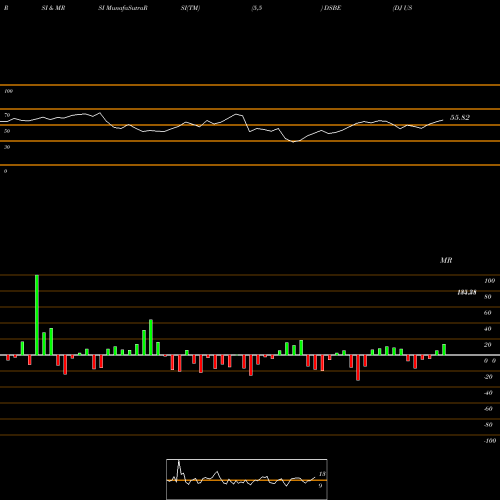Click the 80 label on MR axis
Viewport: 500px width, 500px height.
pyautogui.click(x=488, y=297)
